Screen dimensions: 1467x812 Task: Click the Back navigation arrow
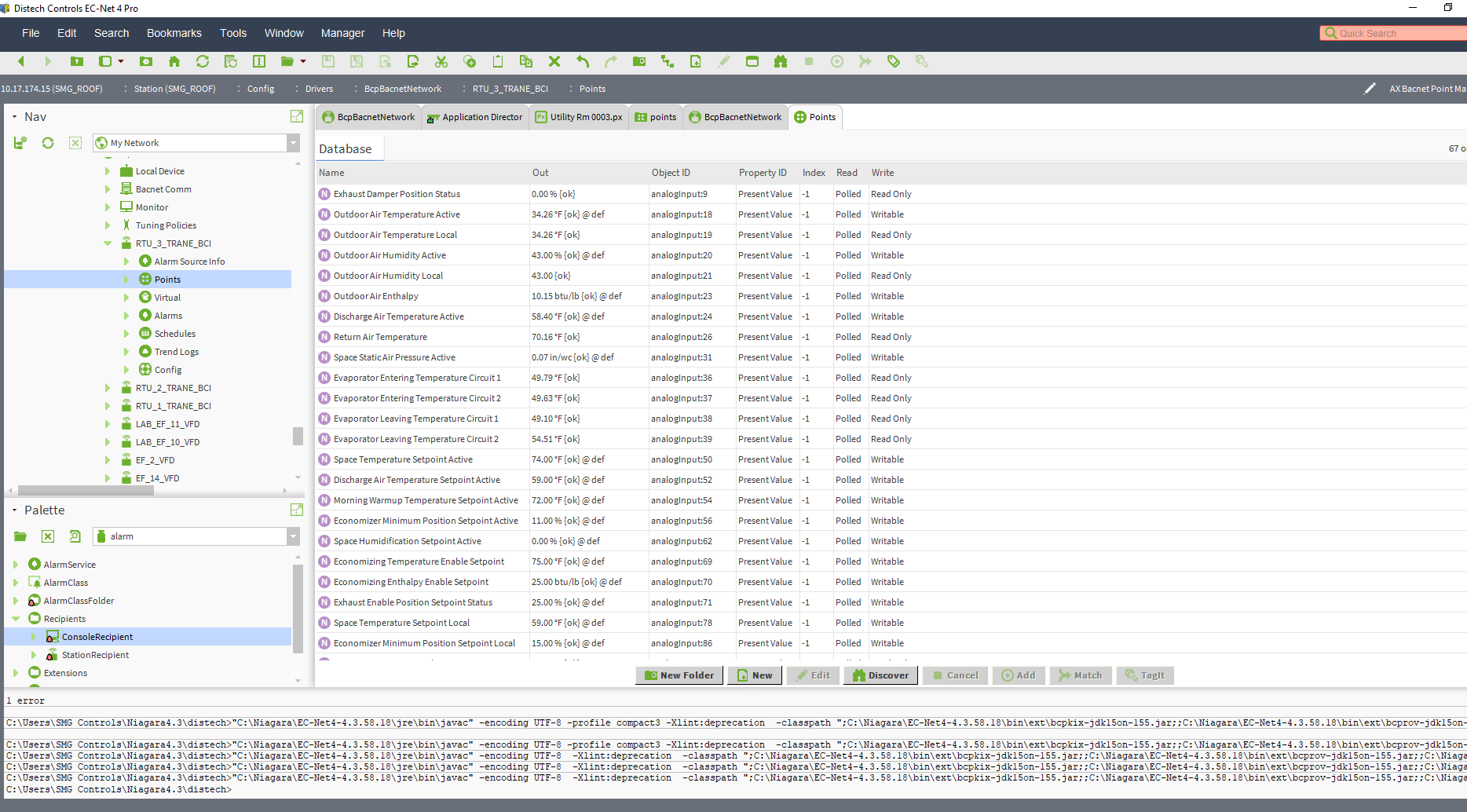click(x=21, y=61)
